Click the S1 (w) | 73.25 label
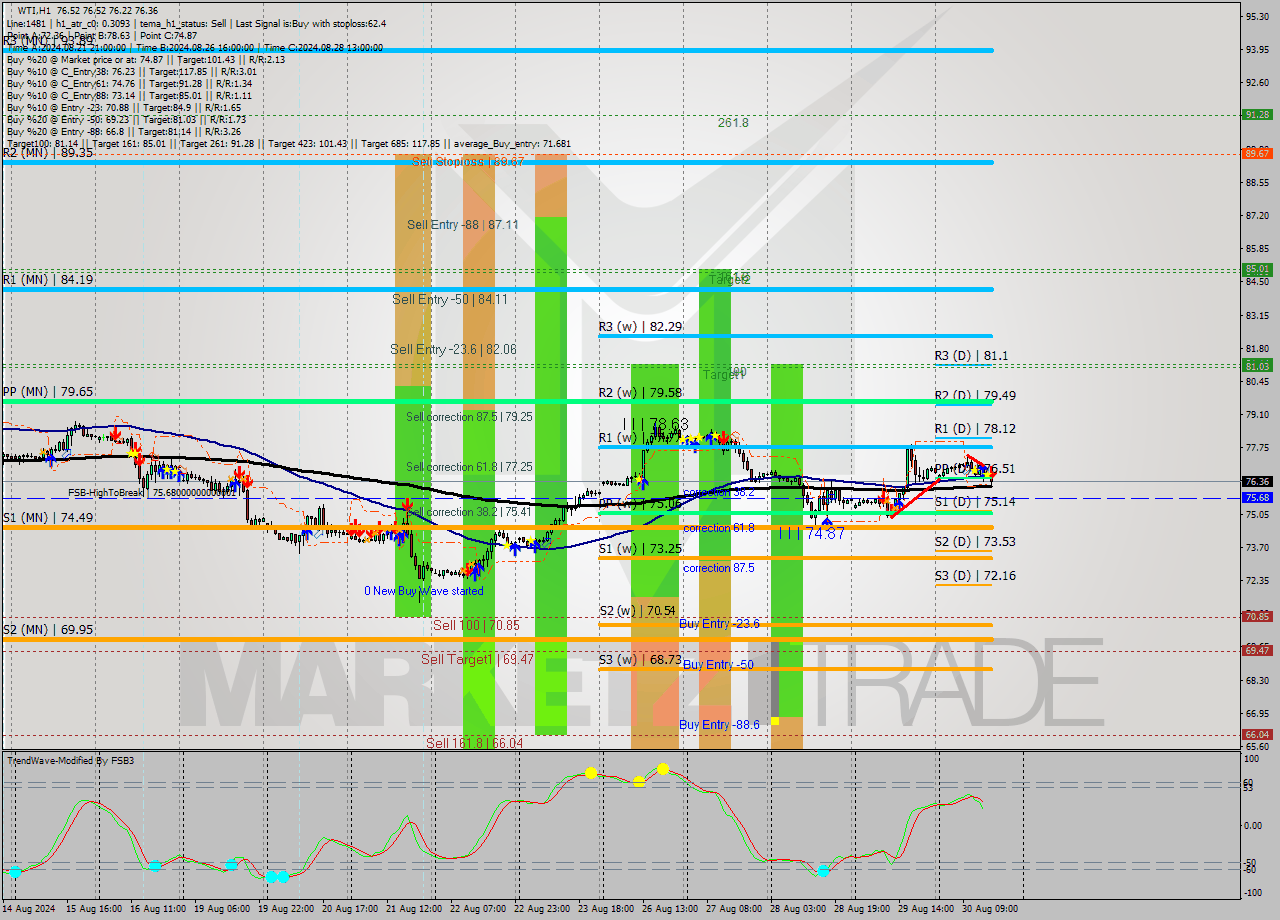The width and height of the screenshot is (1280, 920). coord(640,549)
